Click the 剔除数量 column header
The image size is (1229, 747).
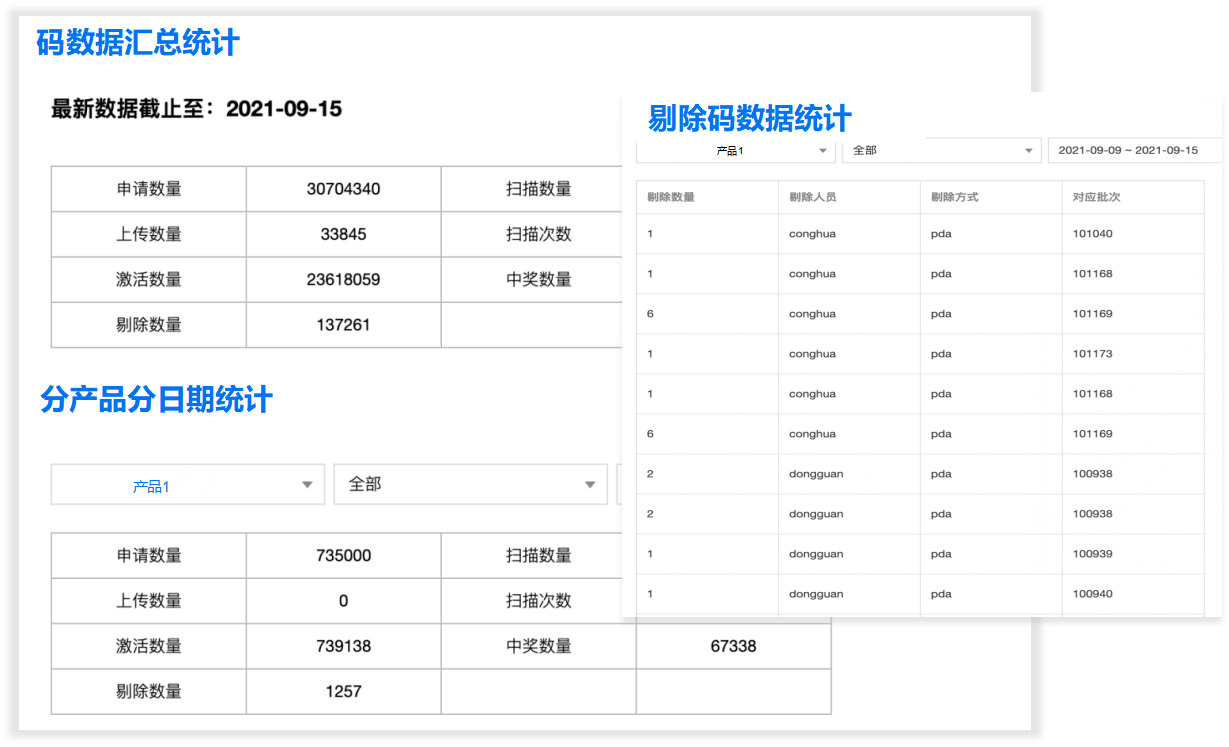tap(671, 197)
